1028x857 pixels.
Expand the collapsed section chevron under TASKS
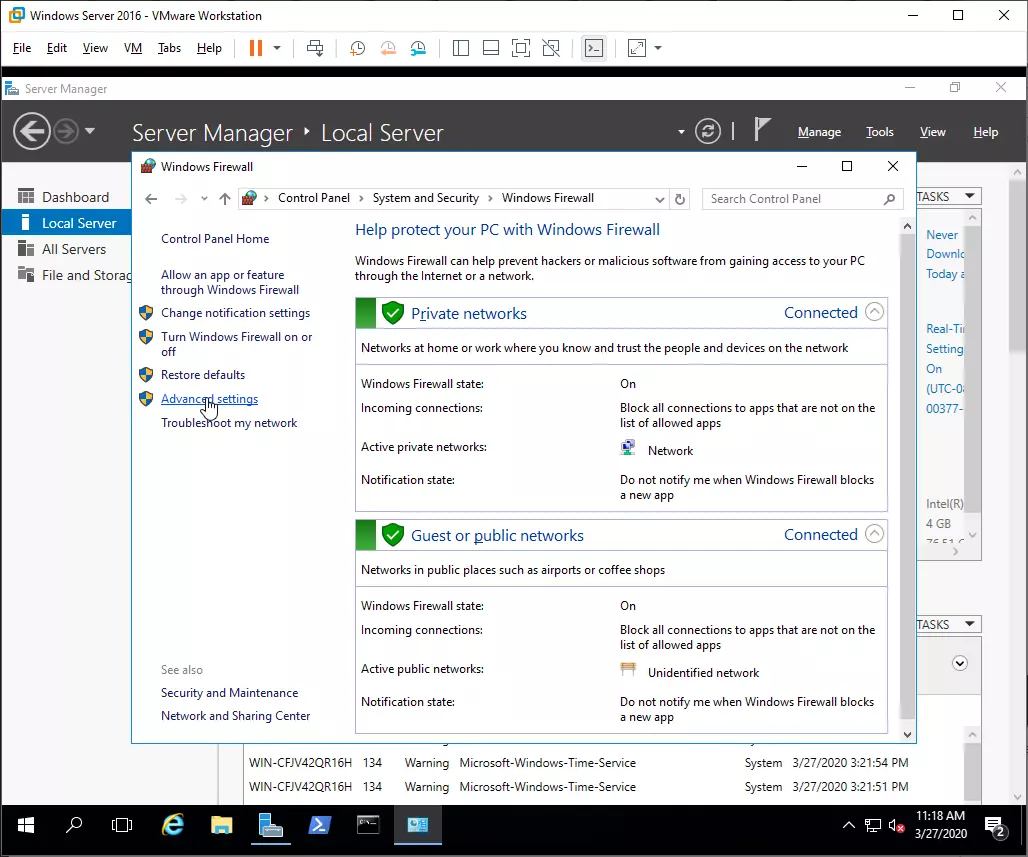tap(960, 663)
